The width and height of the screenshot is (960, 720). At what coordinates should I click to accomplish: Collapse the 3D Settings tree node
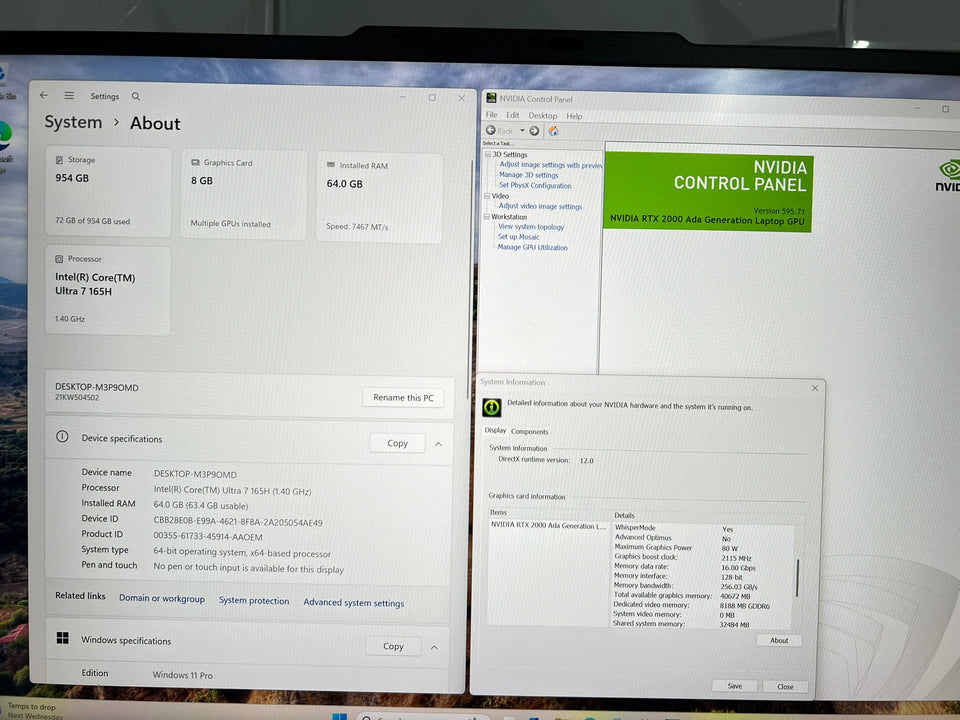click(x=488, y=154)
